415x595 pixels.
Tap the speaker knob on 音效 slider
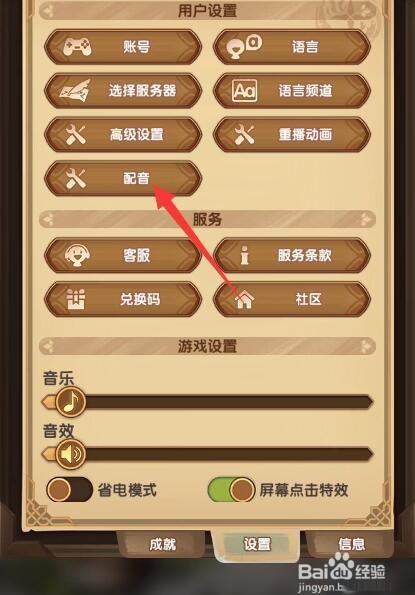point(70,454)
